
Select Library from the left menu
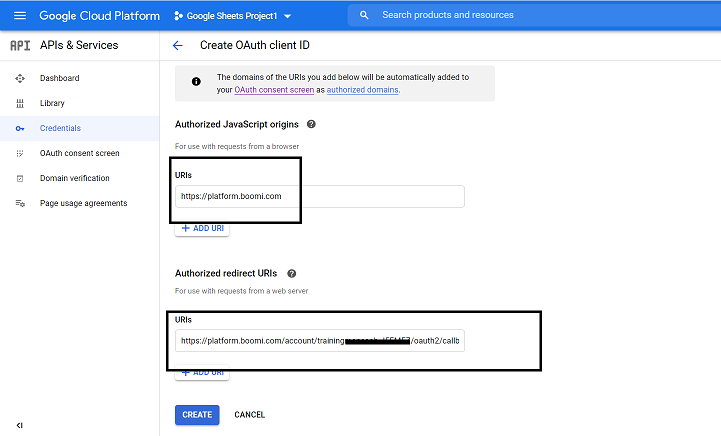[x=52, y=103]
